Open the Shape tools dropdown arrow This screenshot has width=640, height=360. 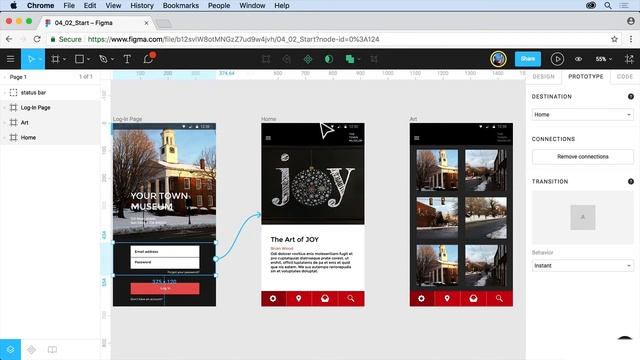[89, 60]
